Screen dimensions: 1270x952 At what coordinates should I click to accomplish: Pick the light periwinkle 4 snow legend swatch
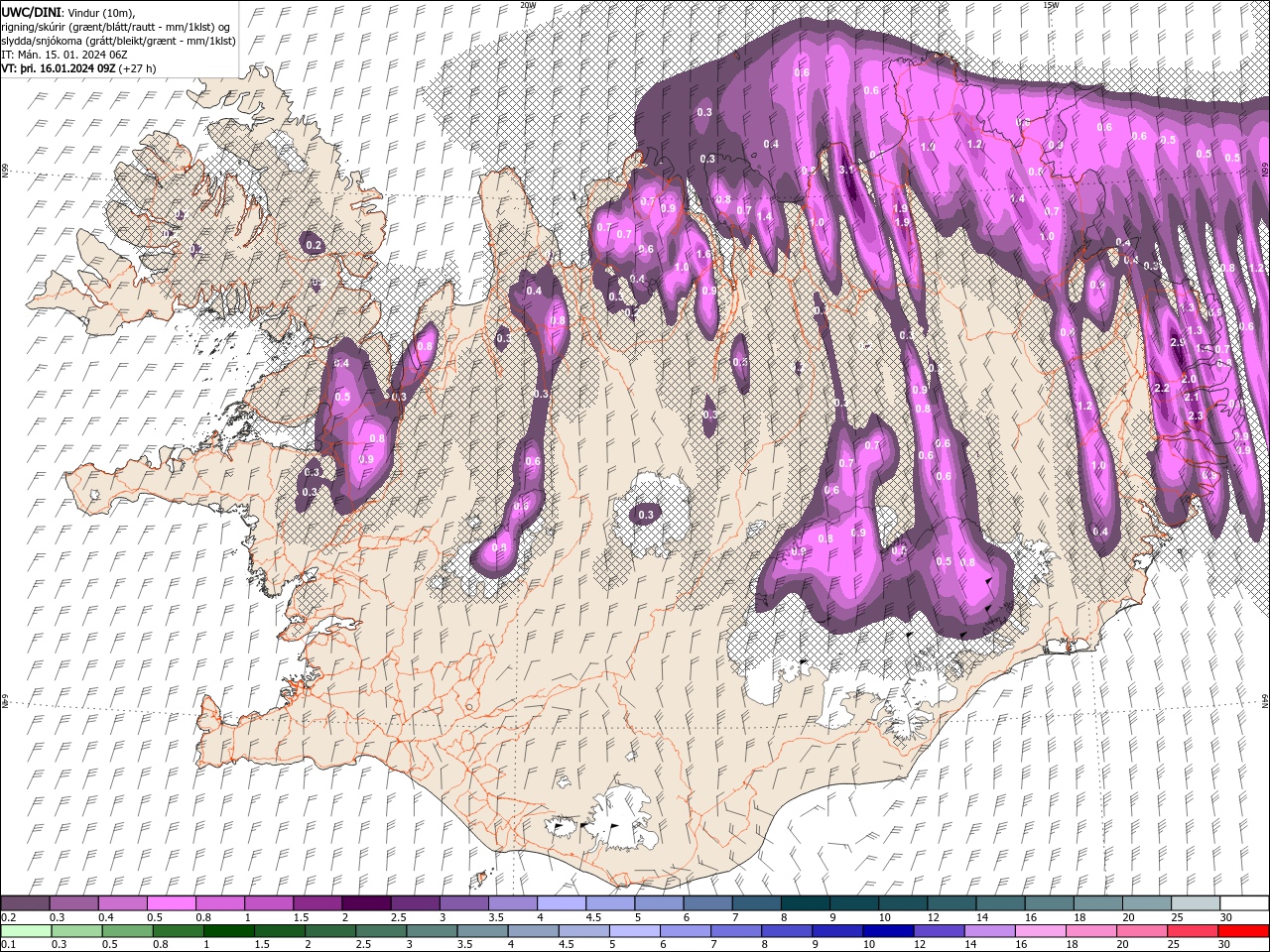[562, 903]
